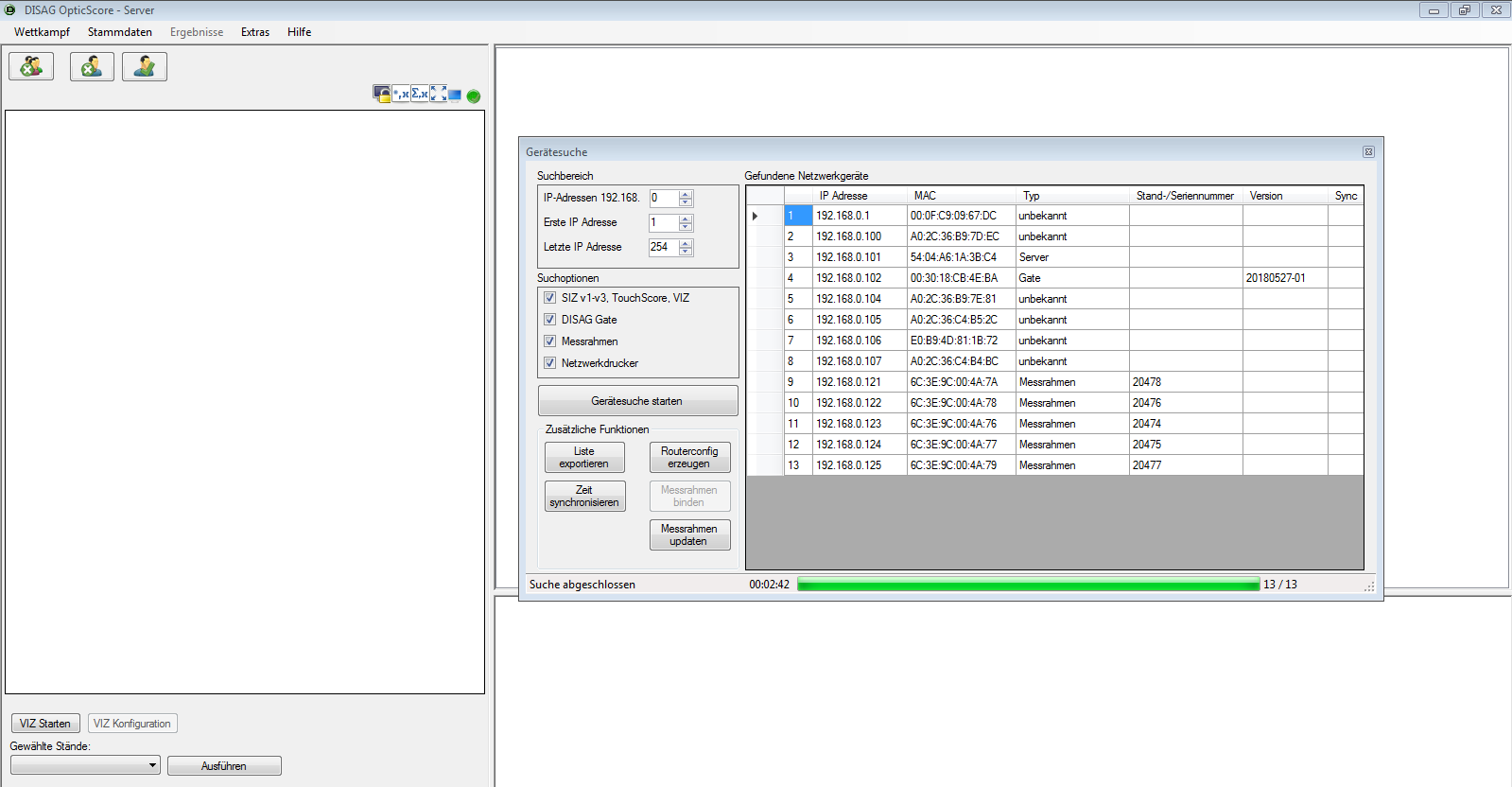Click the green status checkmark indicator
This screenshot has width=1512, height=787.
tap(474, 96)
